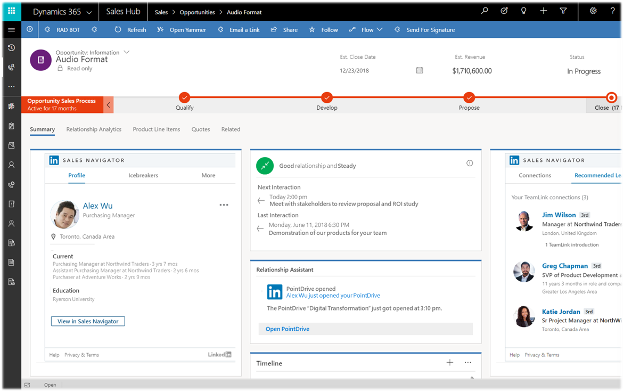Expand the Flow command dropdown
The width and height of the screenshot is (624, 392).
pyautogui.click(x=380, y=30)
